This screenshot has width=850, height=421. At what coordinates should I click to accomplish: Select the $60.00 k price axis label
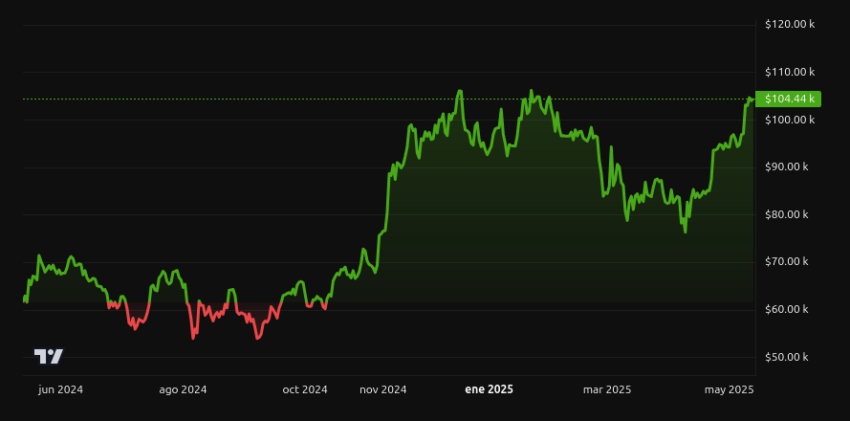[x=787, y=309]
